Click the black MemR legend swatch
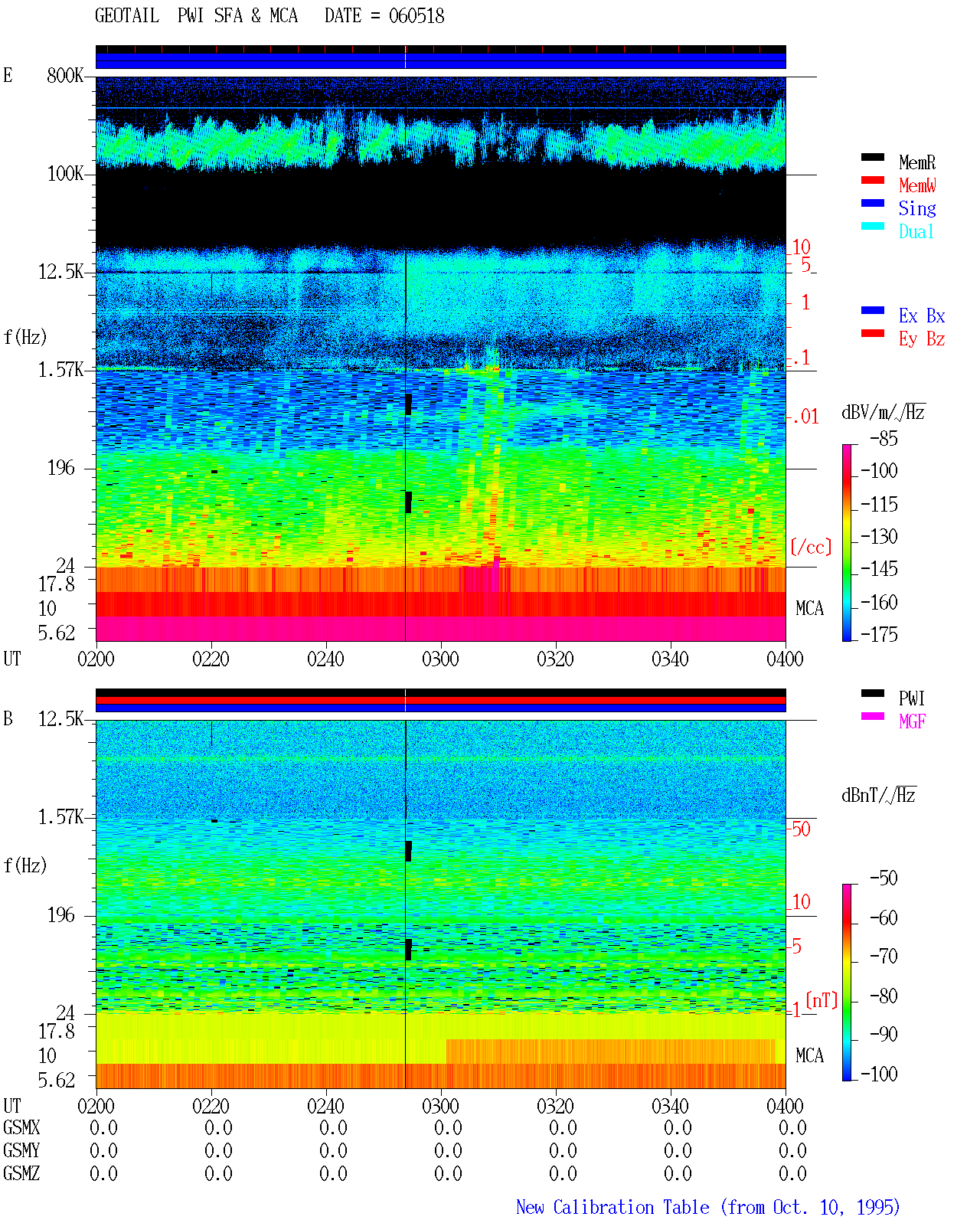Screen dimensions: 980x1220 (873, 157)
